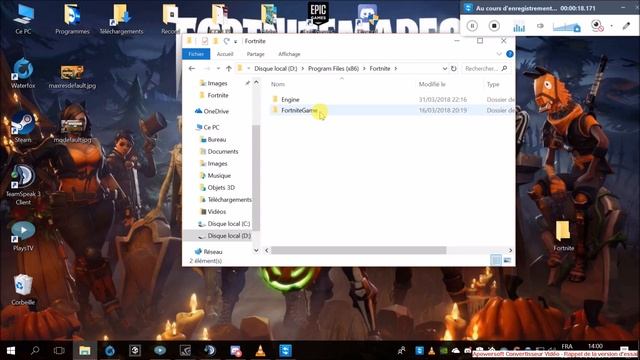
Task: Click the Fortnite breadcrumb in address bar
Action: [380, 69]
